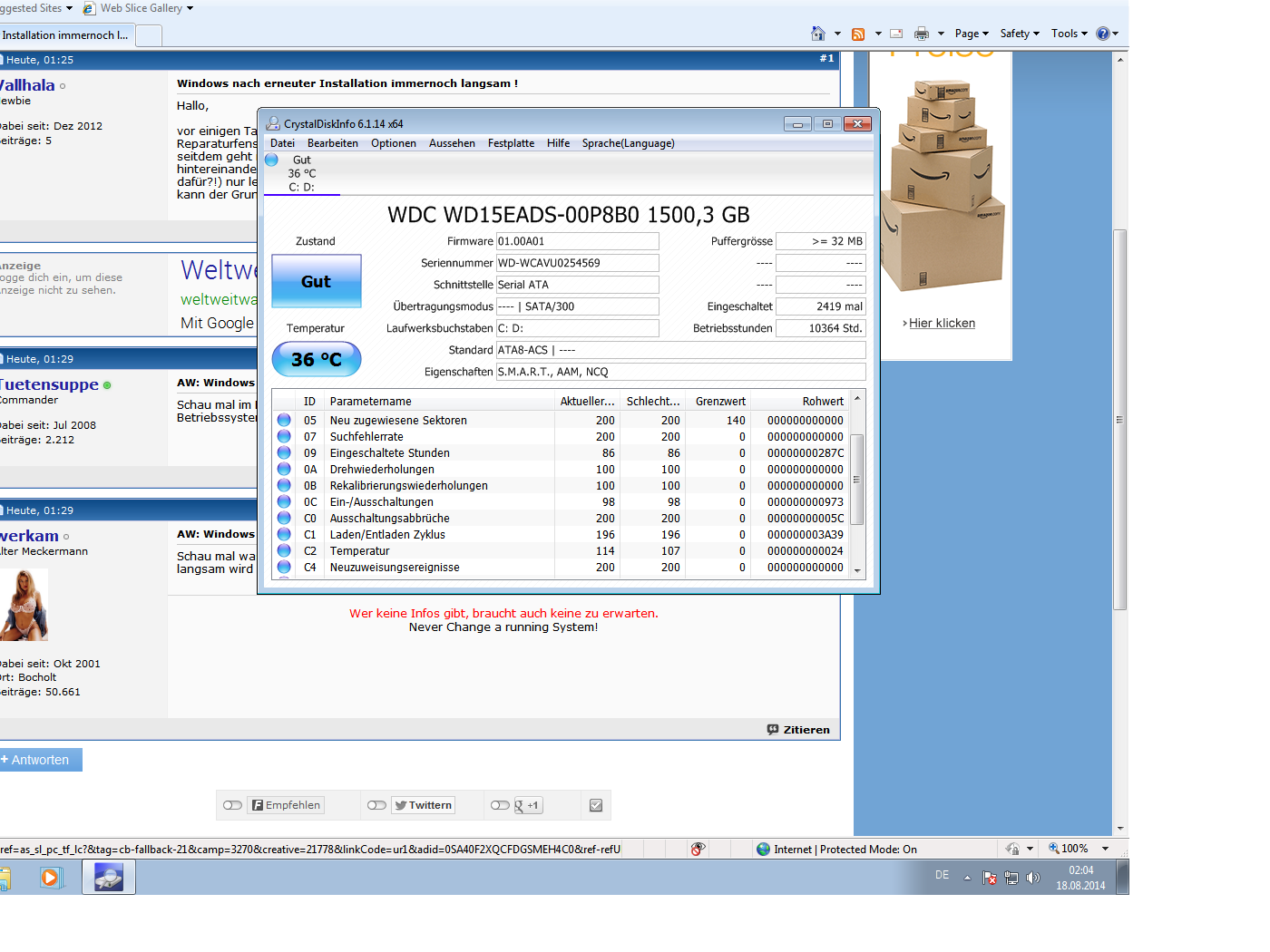
Task: Click the security lock icon in IE status bar
Action: (x=1011, y=849)
